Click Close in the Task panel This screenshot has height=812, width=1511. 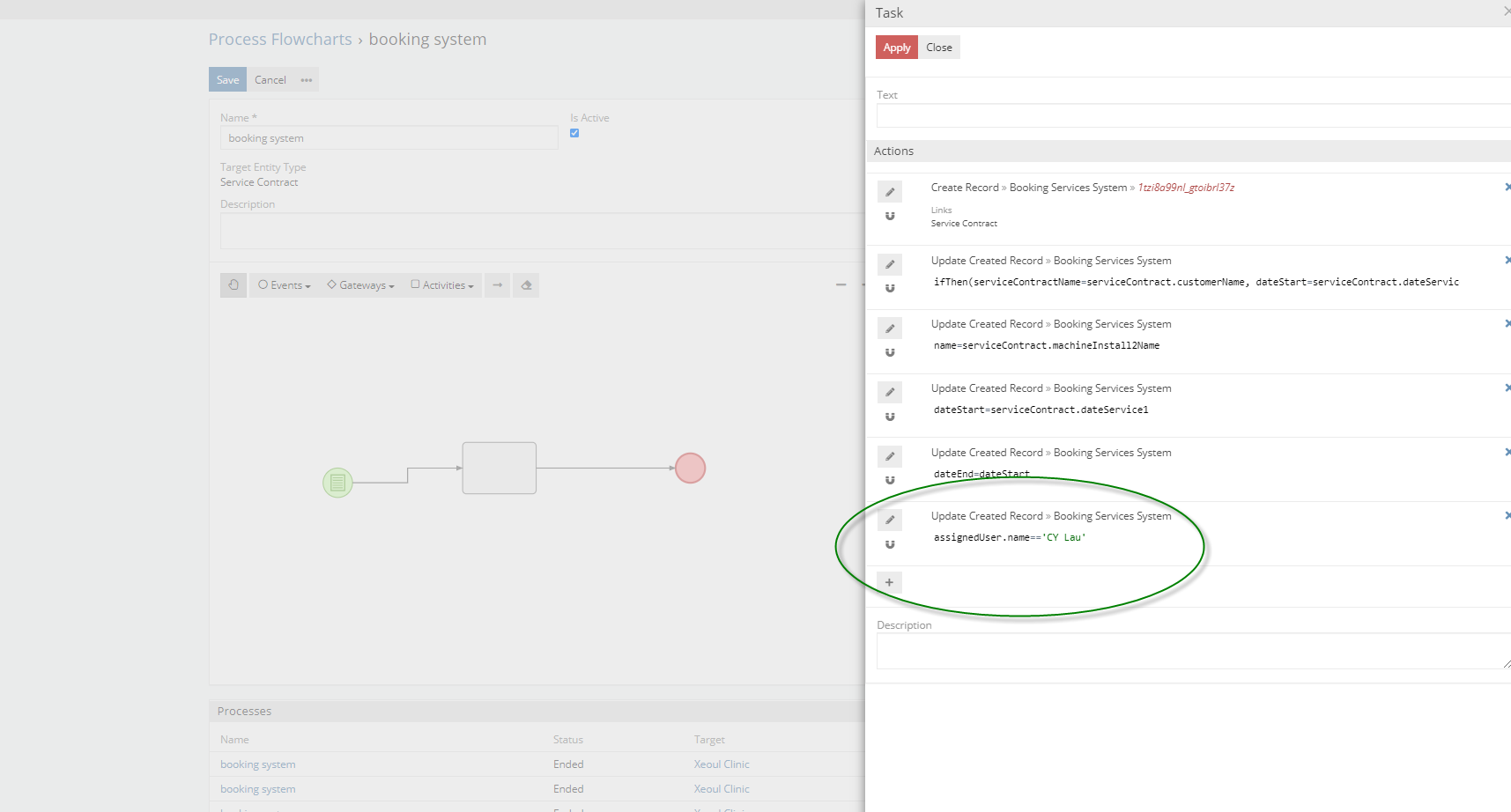coord(938,48)
